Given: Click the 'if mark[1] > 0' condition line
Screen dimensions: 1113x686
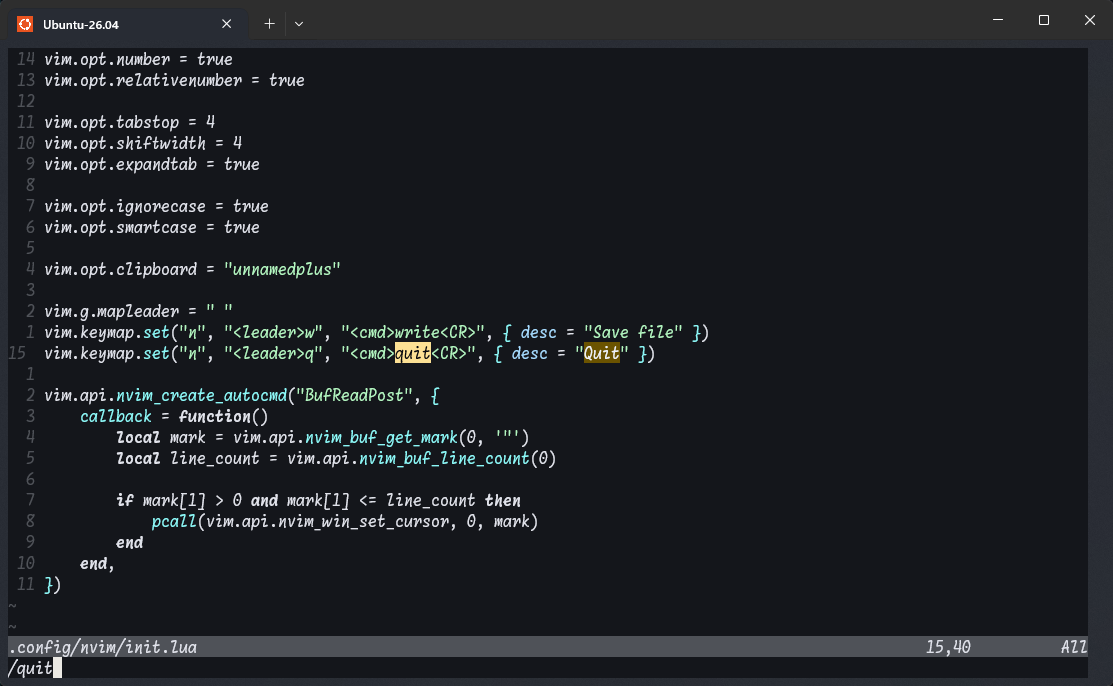Looking at the screenshot, I should coord(318,500).
